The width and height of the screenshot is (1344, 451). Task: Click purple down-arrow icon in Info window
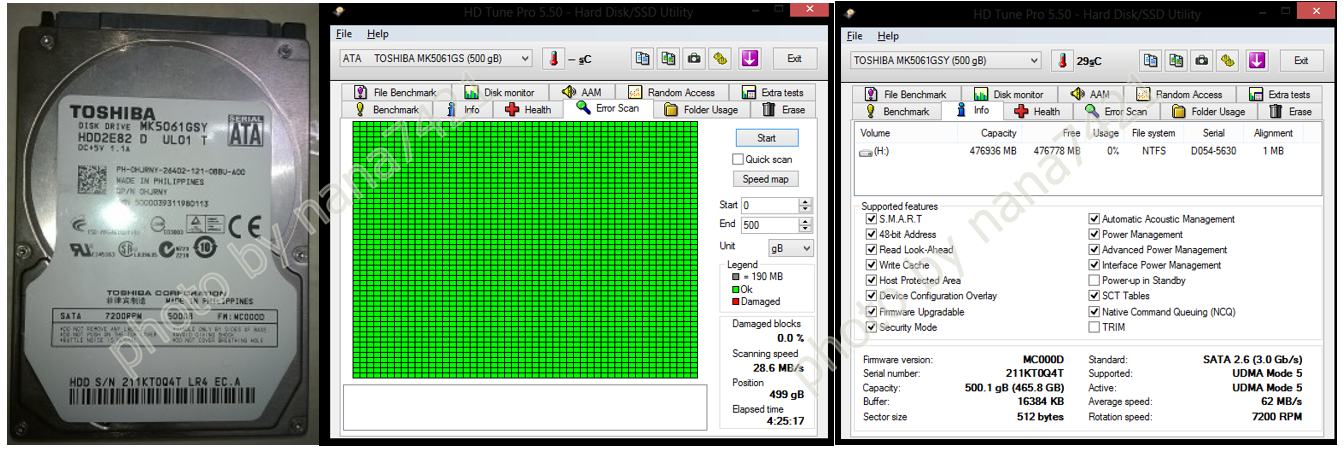pyautogui.click(x=1257, y=60)
